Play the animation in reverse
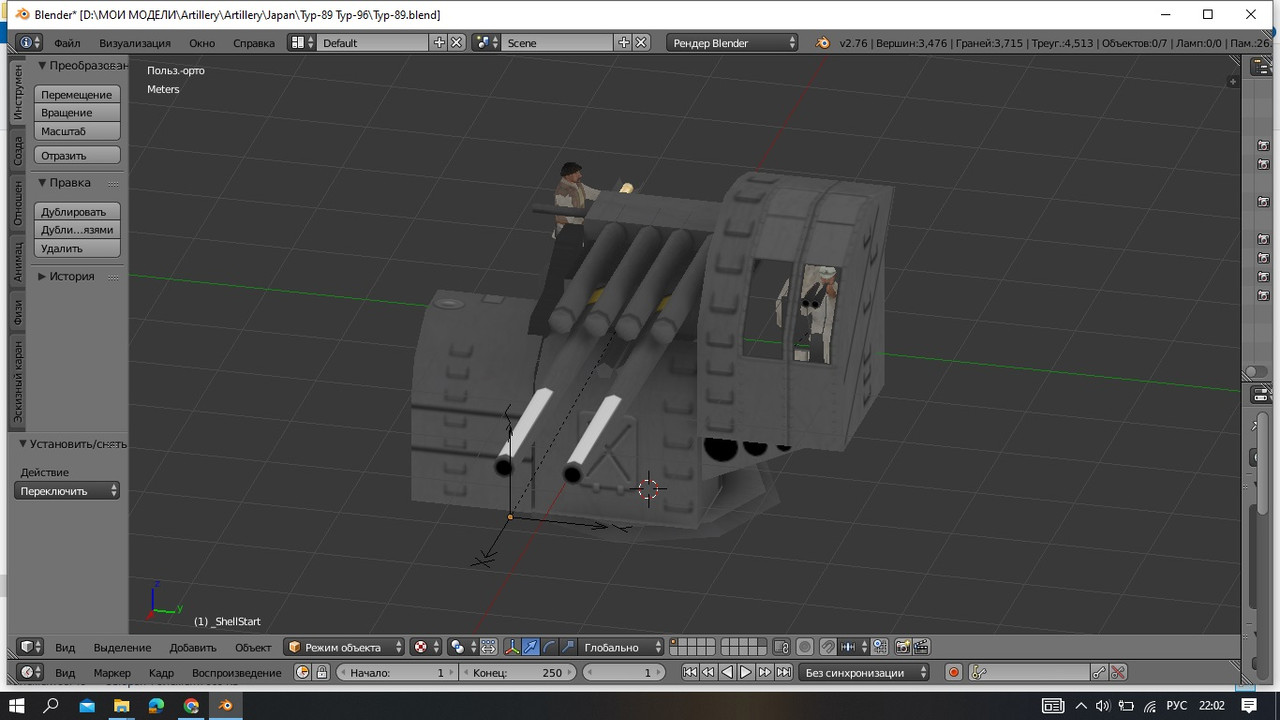Viewport: 1280px width, 720px height. (x=727, y=673)
